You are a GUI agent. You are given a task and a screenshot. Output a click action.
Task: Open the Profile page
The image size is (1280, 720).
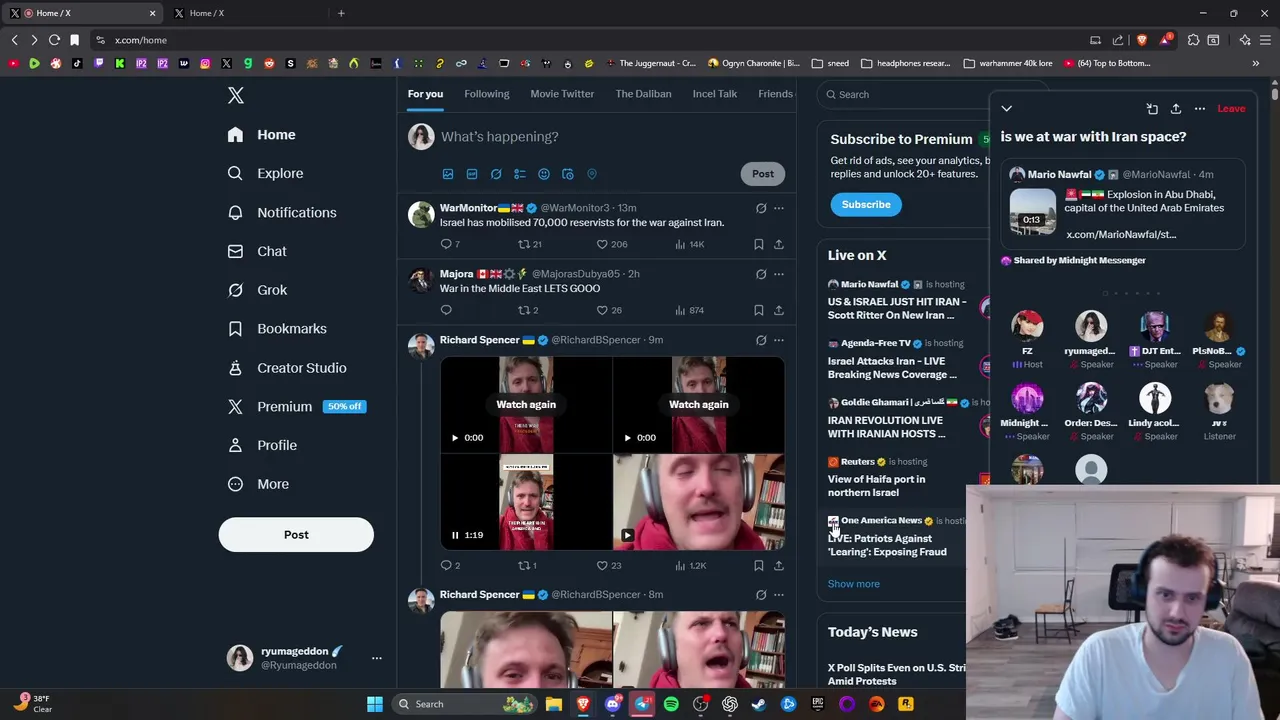pos(262,445)
